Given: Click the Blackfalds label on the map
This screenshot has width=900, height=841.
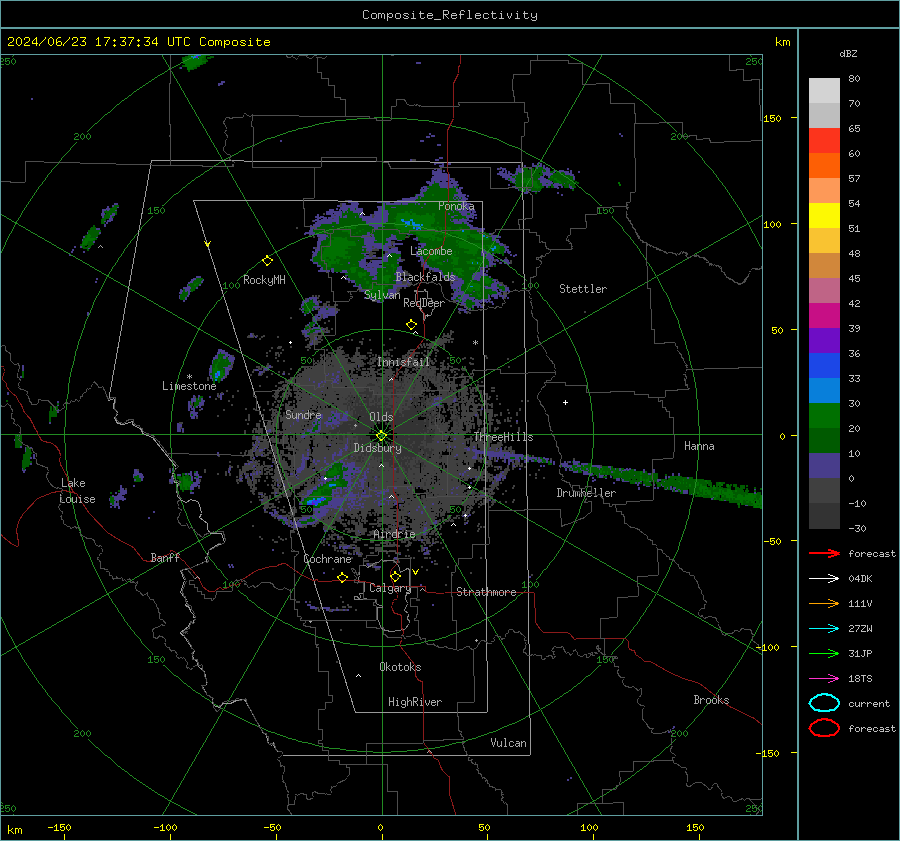Looking at the screenshot, I should click(x=425, y=277).
